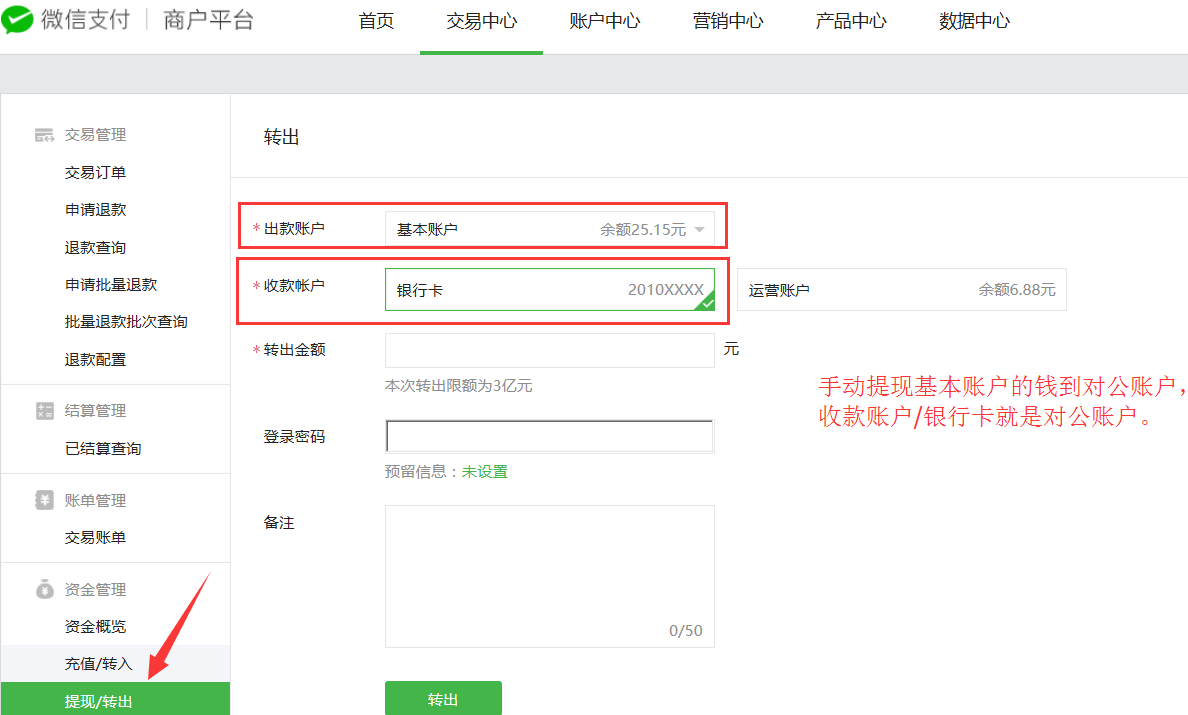Focus the 登录密码 password field
The width and height of the screenshot is (1188, 715).
[549, 436]
